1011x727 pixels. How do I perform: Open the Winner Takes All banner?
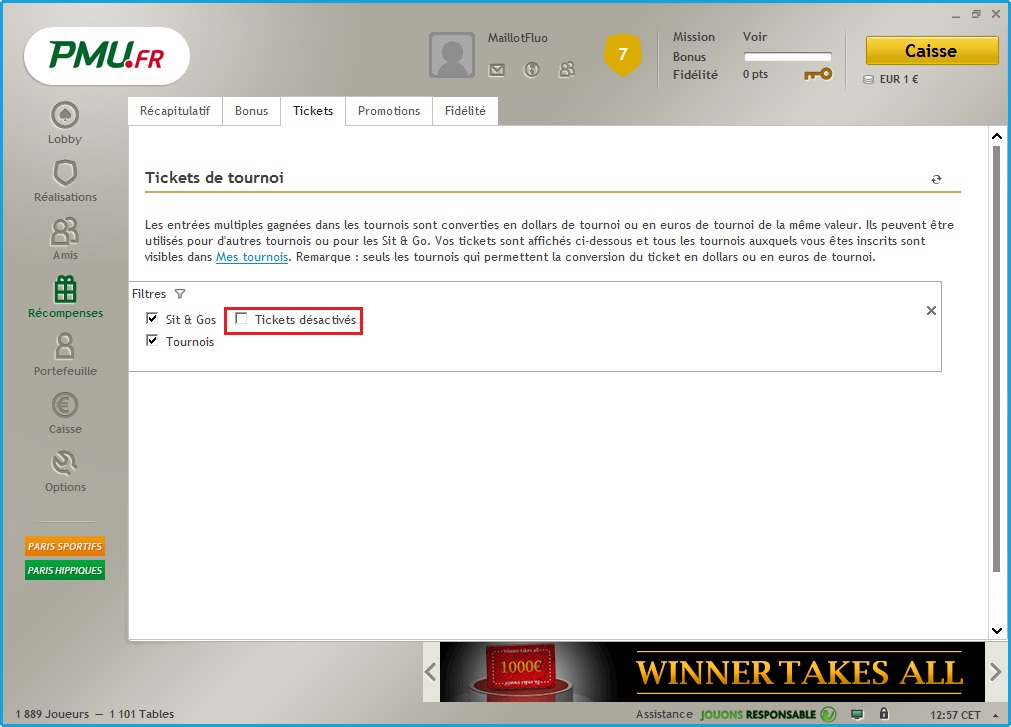click(x=712, y=672)
